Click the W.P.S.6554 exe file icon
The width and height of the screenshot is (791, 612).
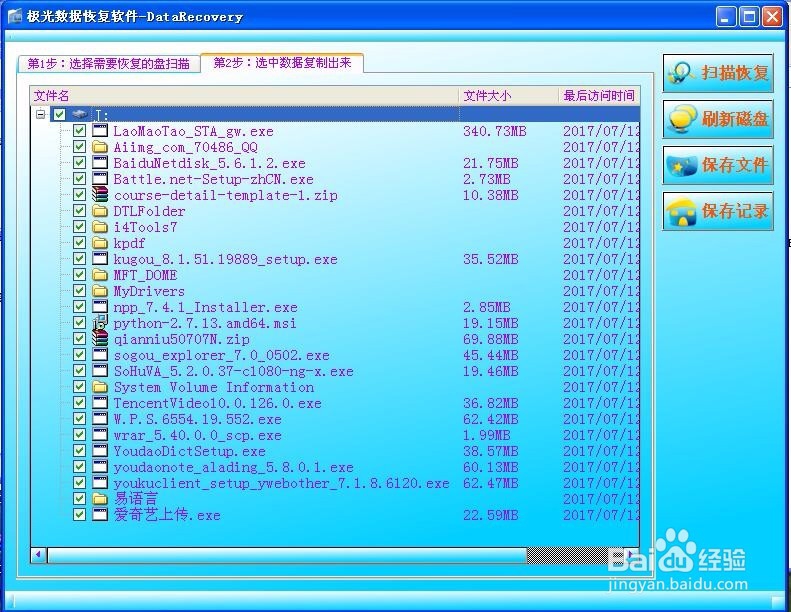(x=100, y=419)
